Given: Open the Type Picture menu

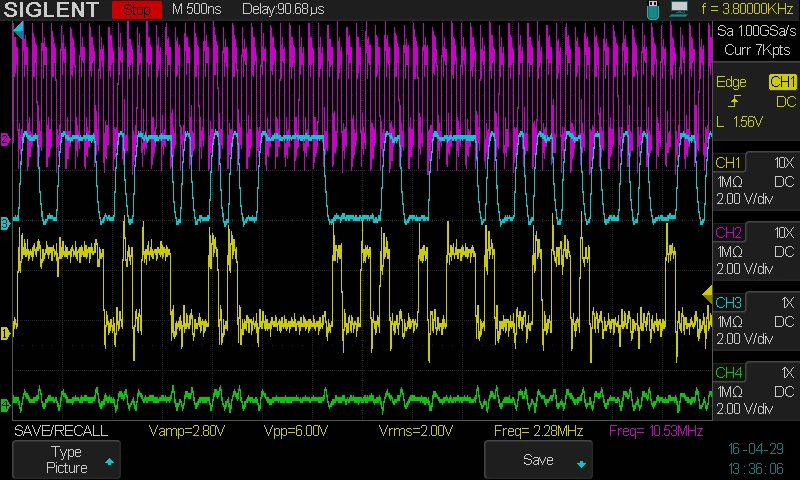Looking at the screenshot, I should [66, 460].
